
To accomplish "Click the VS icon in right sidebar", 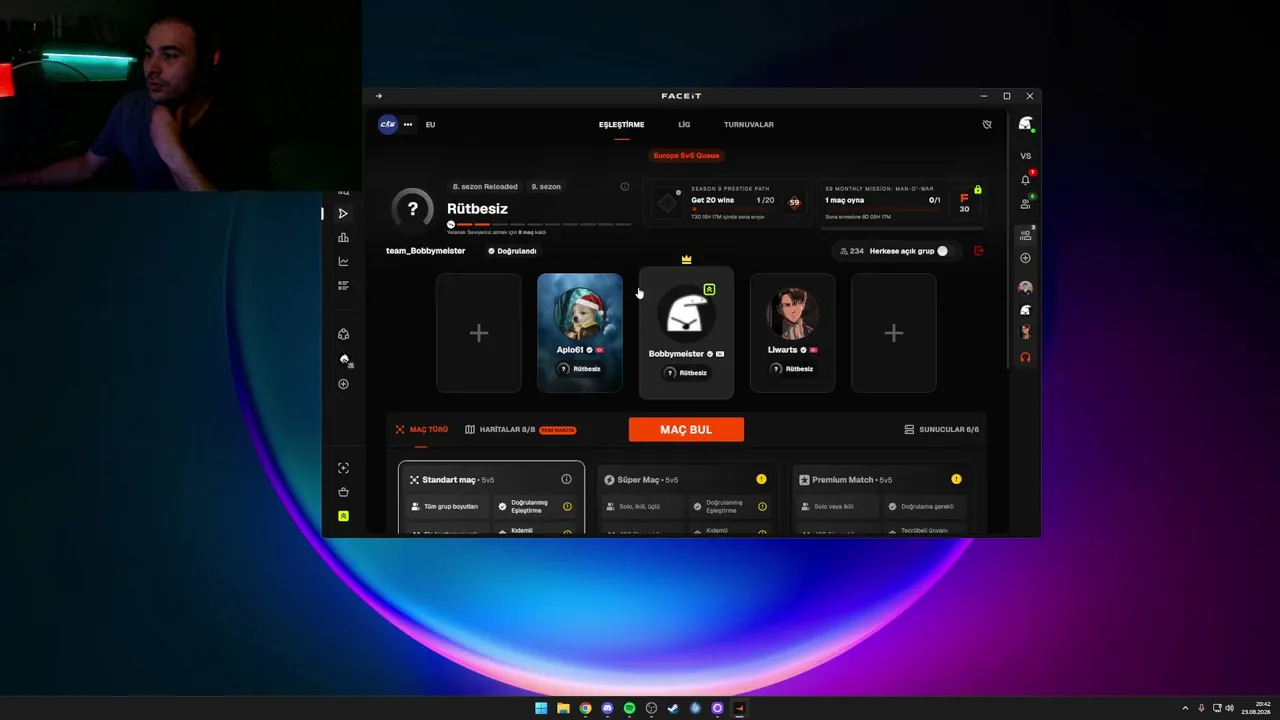I will [x=1025, y=156].
